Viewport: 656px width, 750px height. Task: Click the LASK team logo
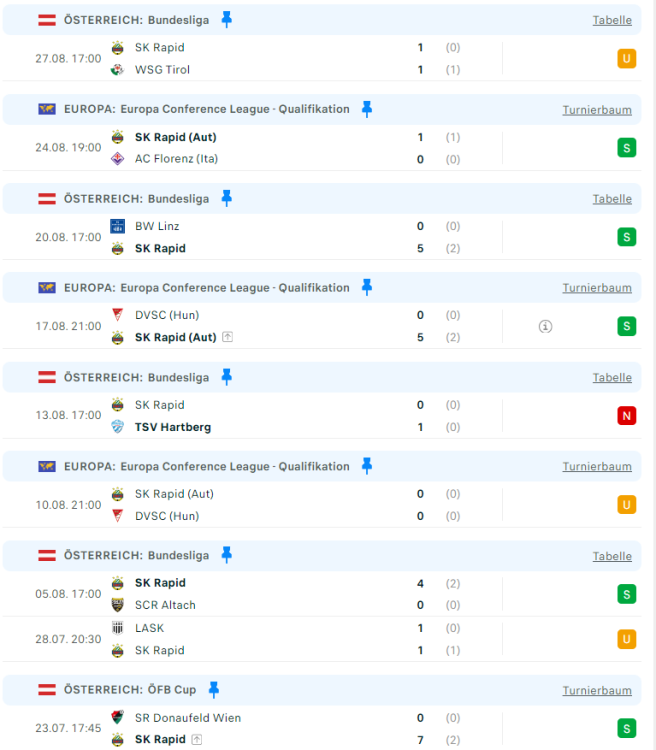pos(118,628)
